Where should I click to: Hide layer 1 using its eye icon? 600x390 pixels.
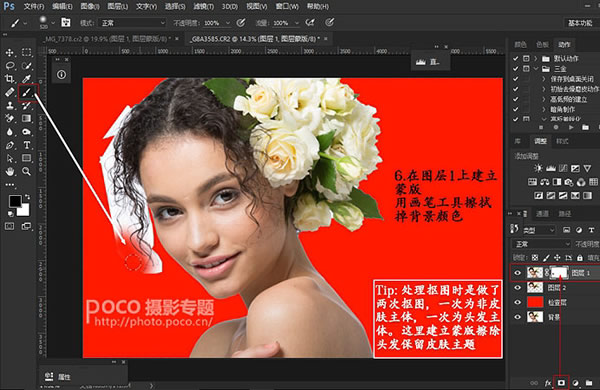tap(518, 273)
